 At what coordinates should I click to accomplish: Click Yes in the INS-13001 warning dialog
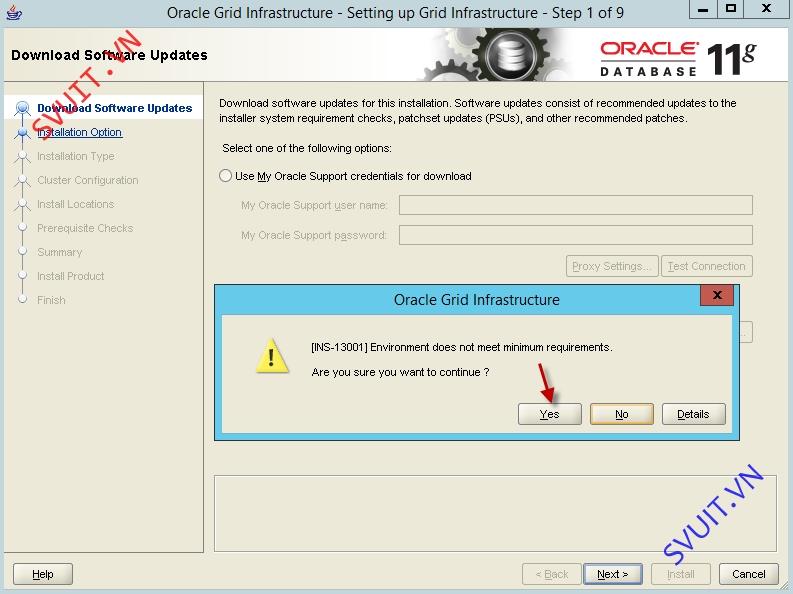point(549,414)
